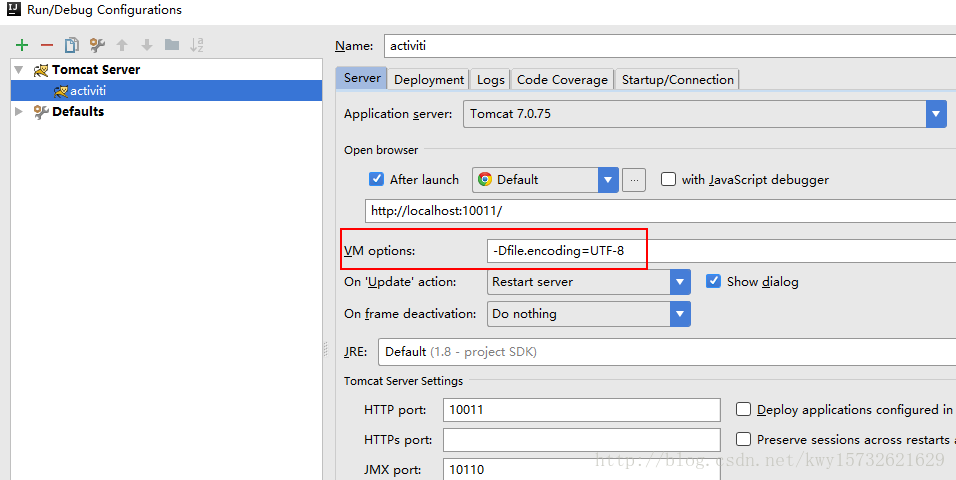Uncheck the After launch checkbox
Image resolution: width=956 pixels, height=480 pixels.
[x=376, y=179]
